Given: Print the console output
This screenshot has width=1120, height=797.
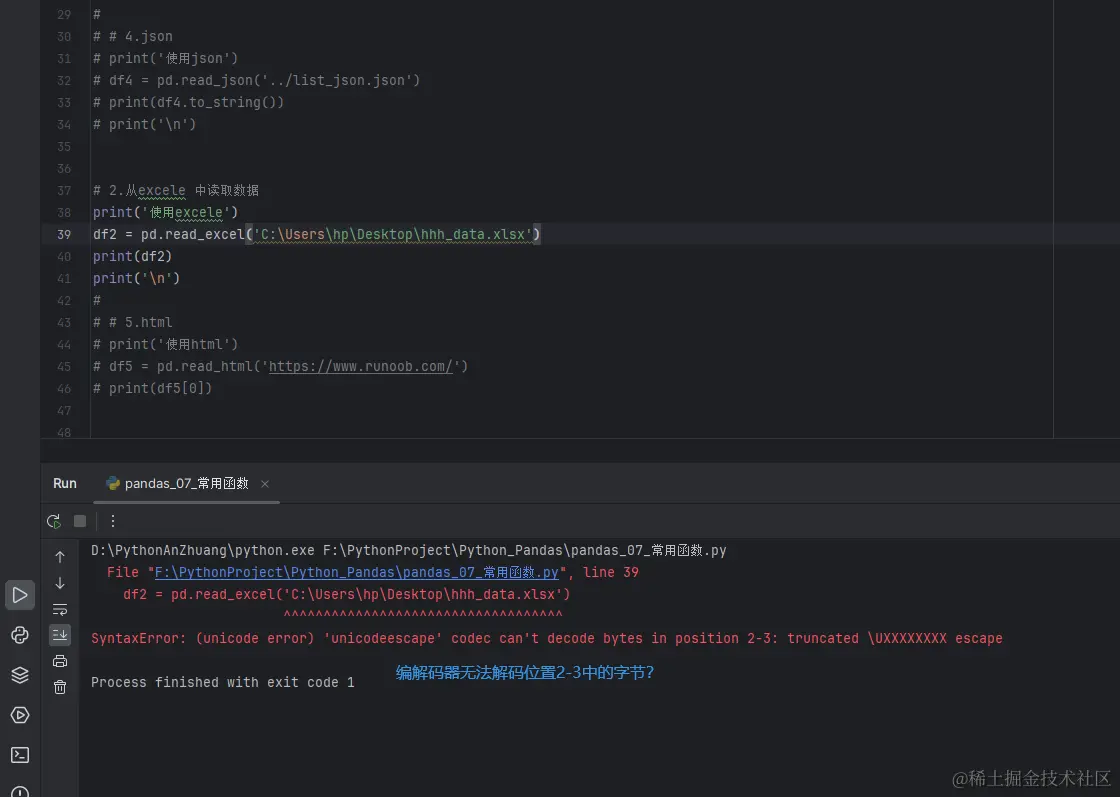Looking at the screenshot, I should 60,660.
